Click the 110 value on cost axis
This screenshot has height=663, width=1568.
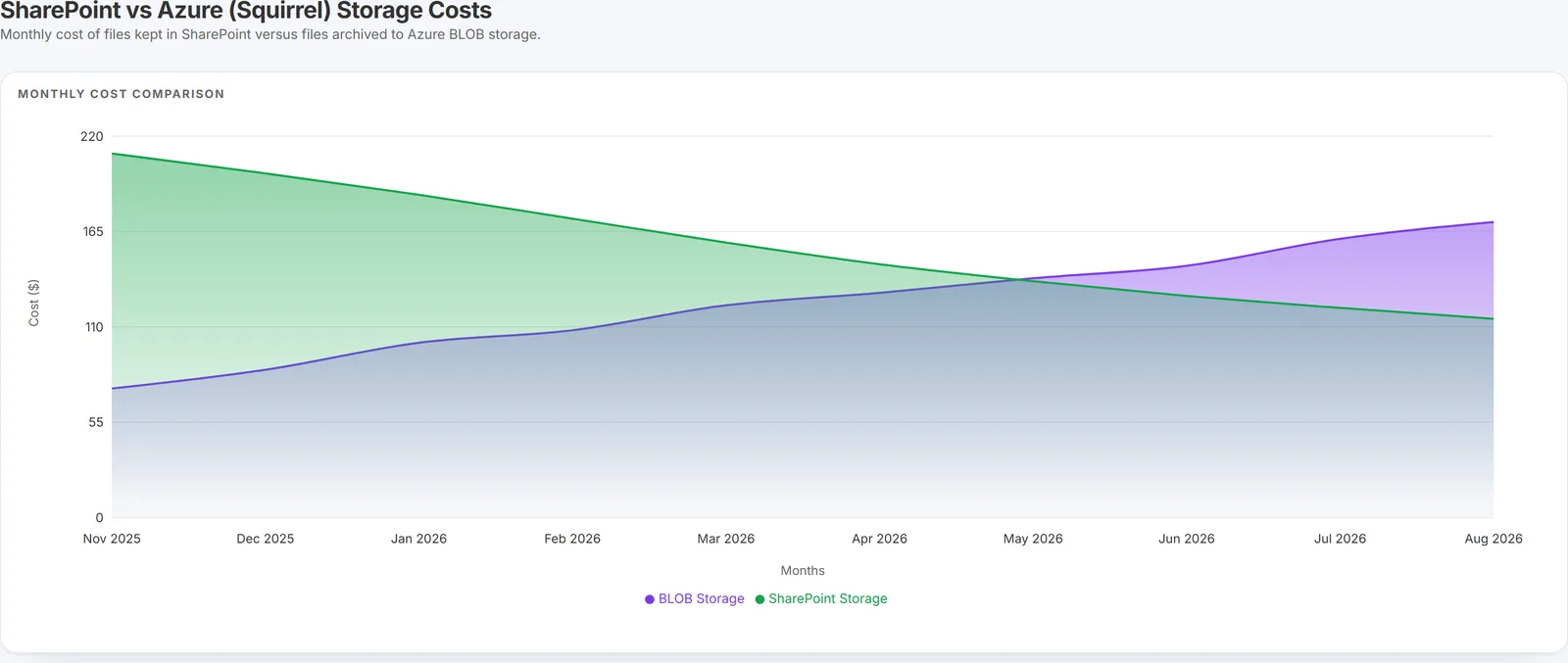[x=94, y=327]
